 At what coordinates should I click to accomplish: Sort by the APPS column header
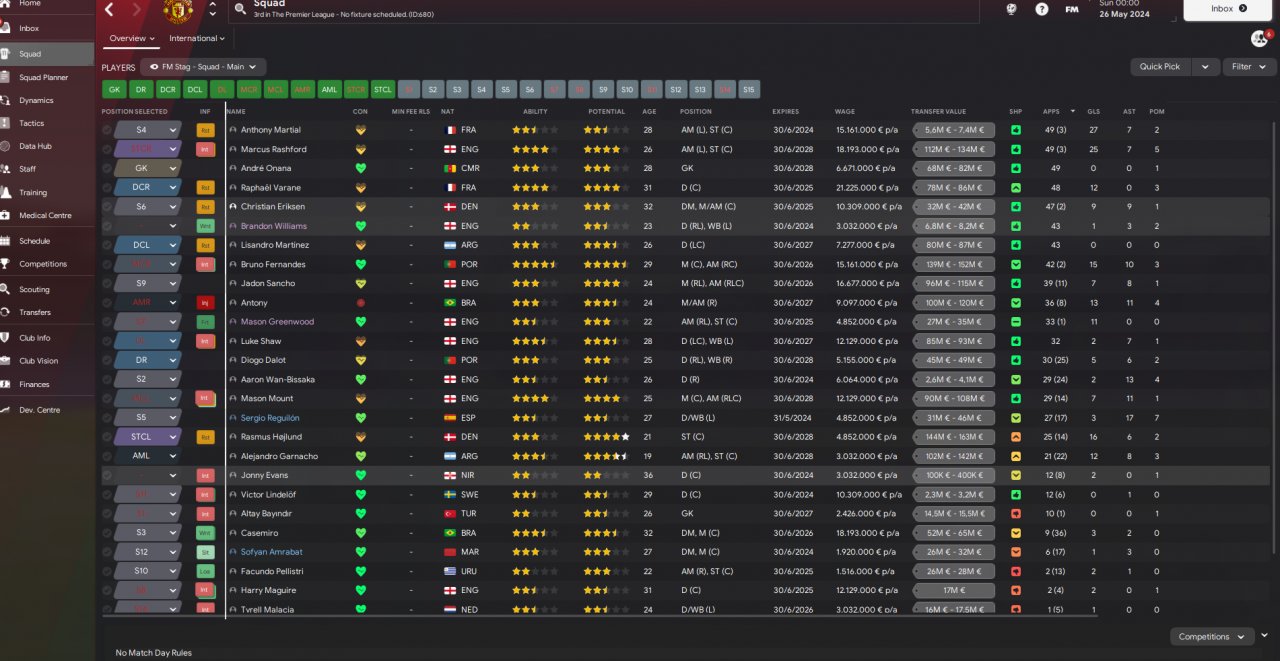click(1050, 111)
